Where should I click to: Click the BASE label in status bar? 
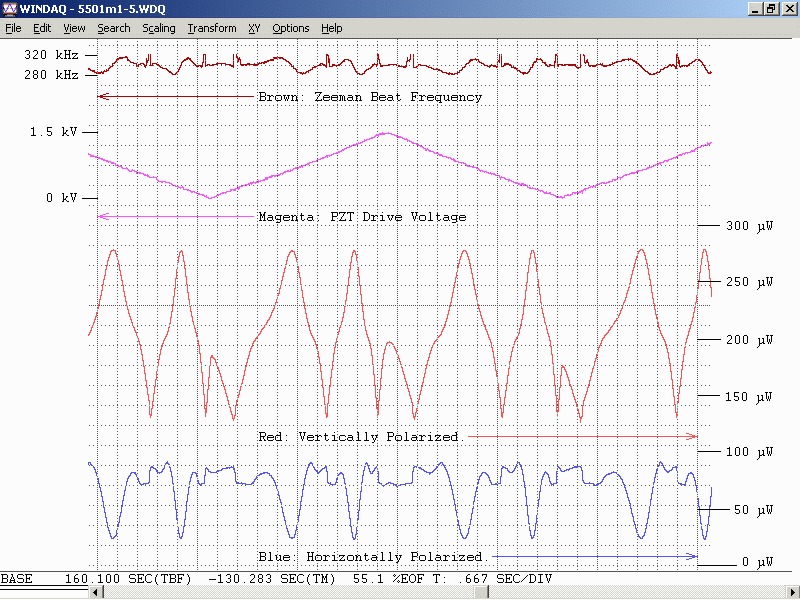[16, 579]
